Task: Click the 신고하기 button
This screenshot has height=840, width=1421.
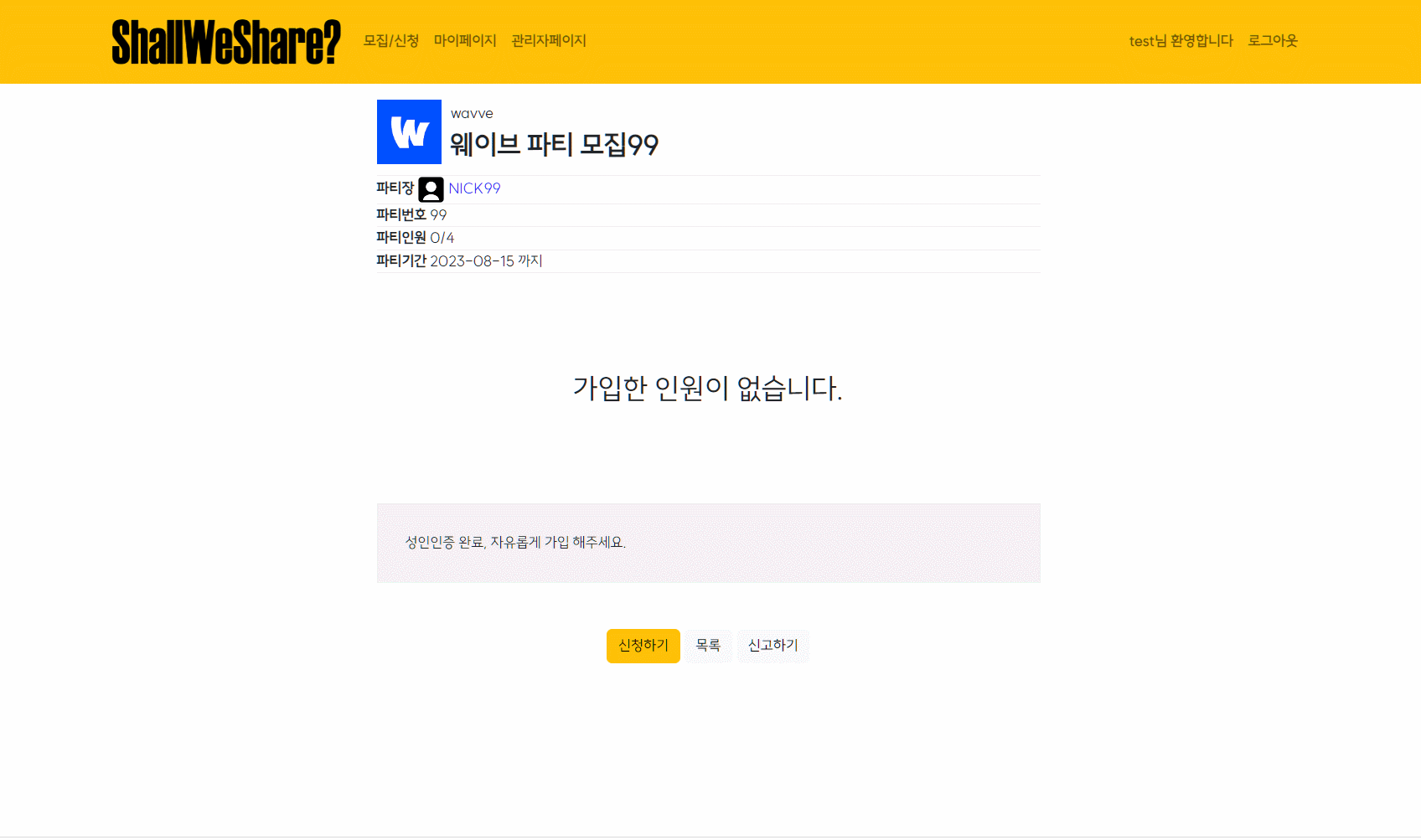Action: (x=773, y=646)
